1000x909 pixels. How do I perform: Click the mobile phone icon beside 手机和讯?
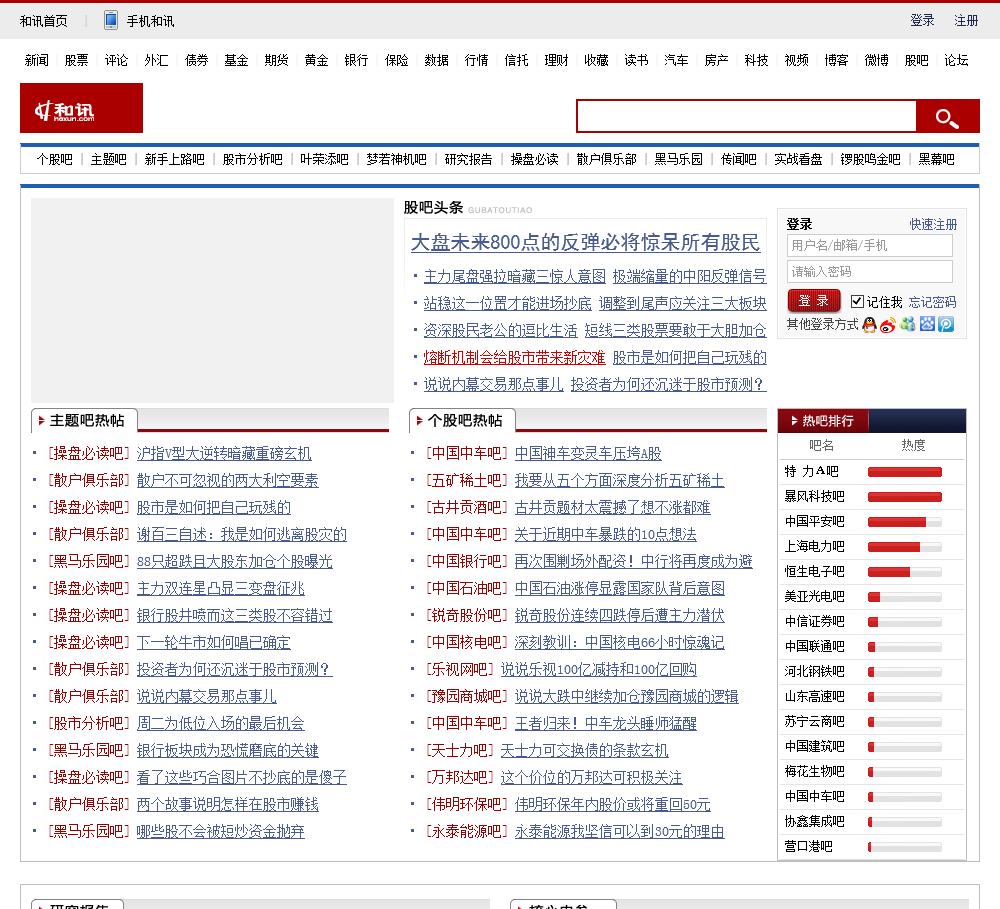(x=111, y=20)
